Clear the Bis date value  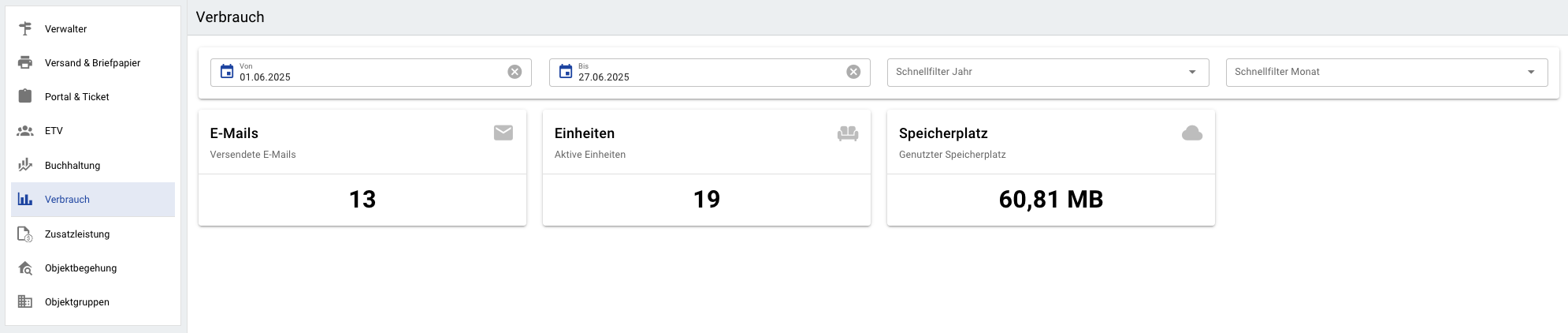(x=853, y=72)
